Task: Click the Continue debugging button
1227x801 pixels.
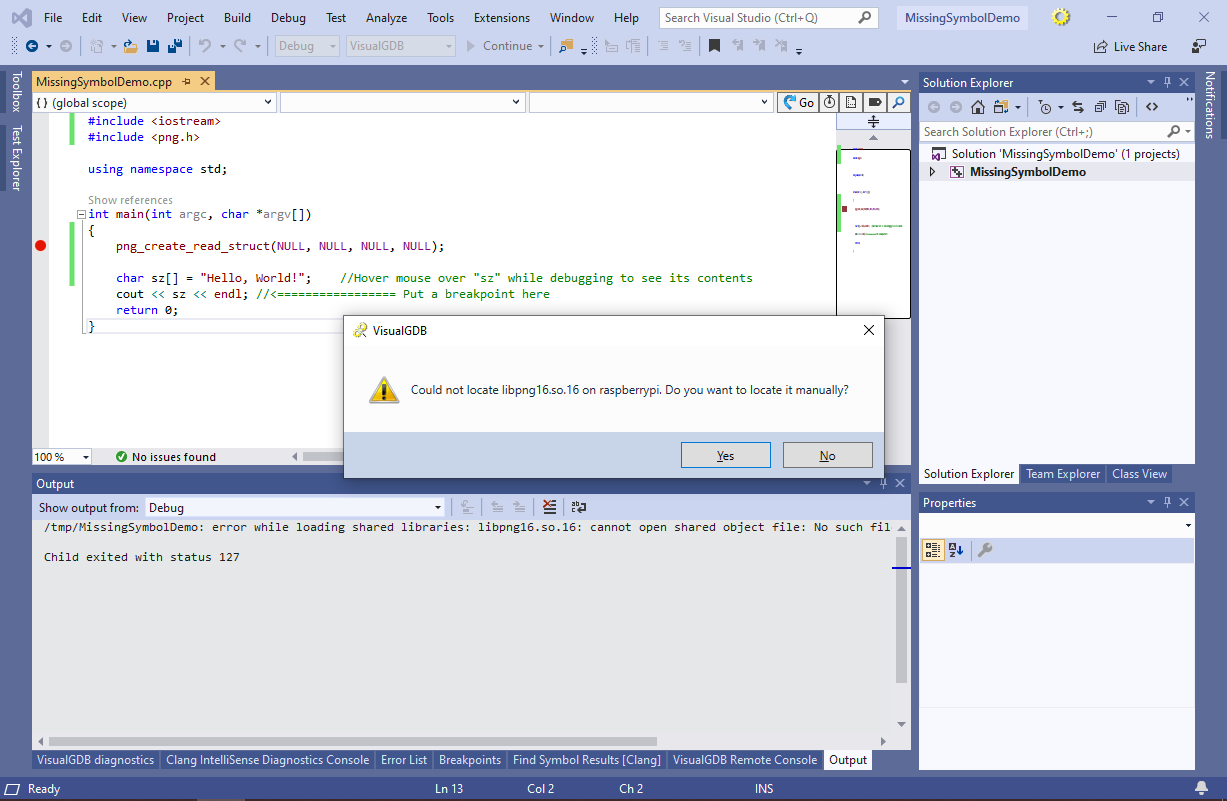Action: pyautogui.click(x=498, y=46)
